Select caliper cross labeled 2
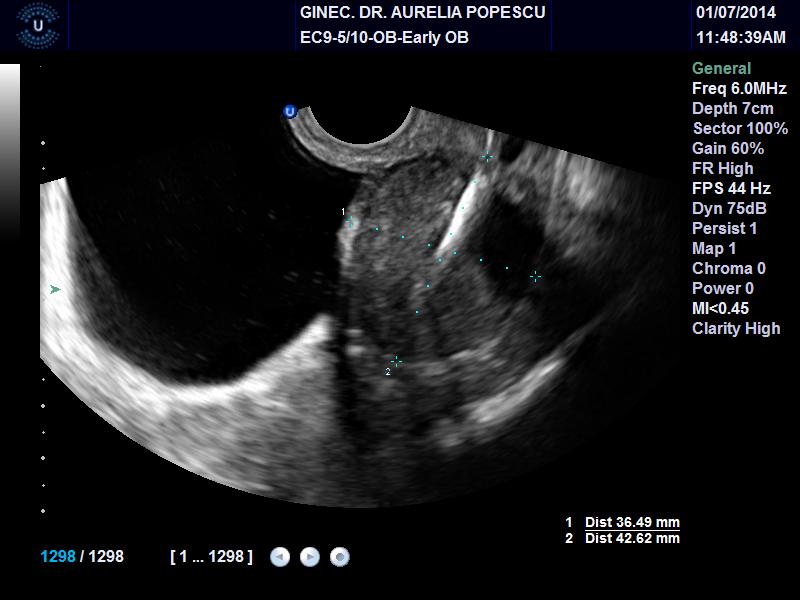Image resolution: width=800 pixels, height=600 pixels. point(396,362)
